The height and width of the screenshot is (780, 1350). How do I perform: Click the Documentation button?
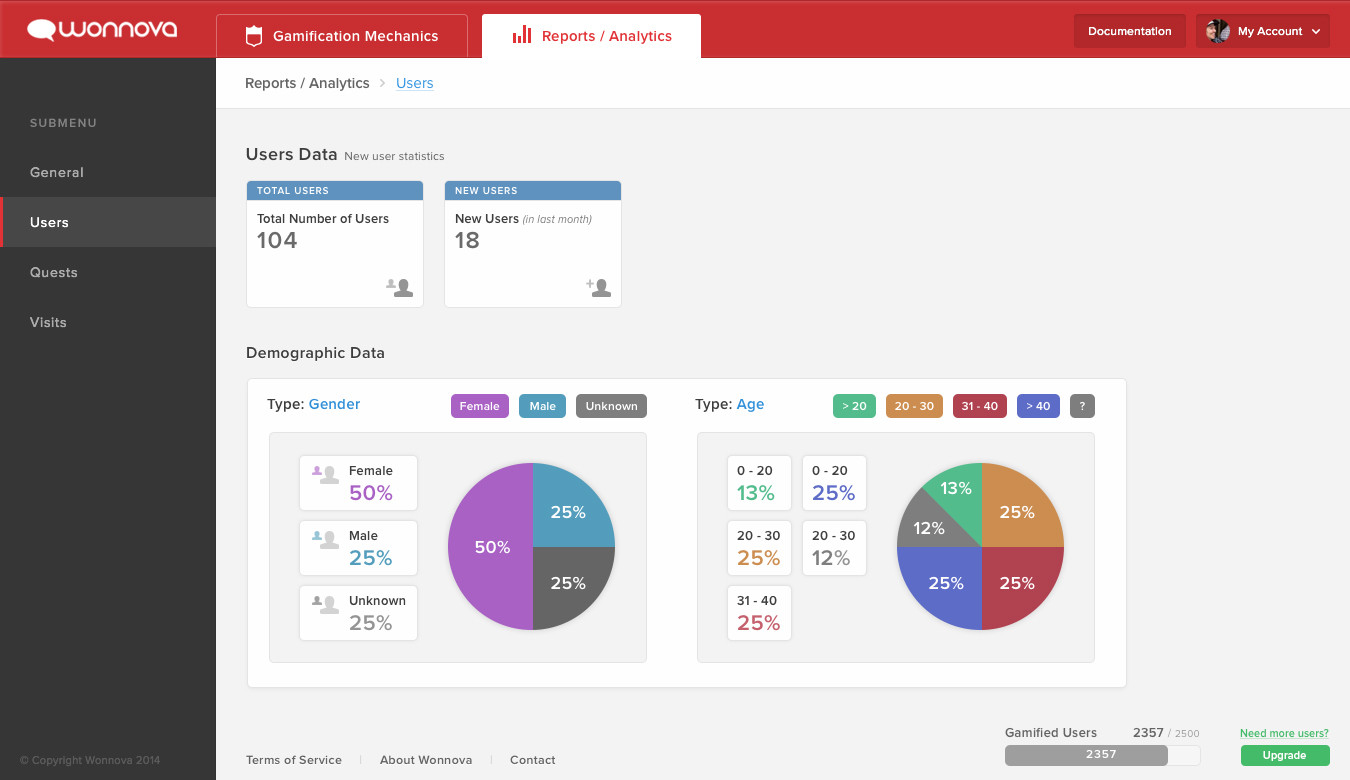[1130, 31]
